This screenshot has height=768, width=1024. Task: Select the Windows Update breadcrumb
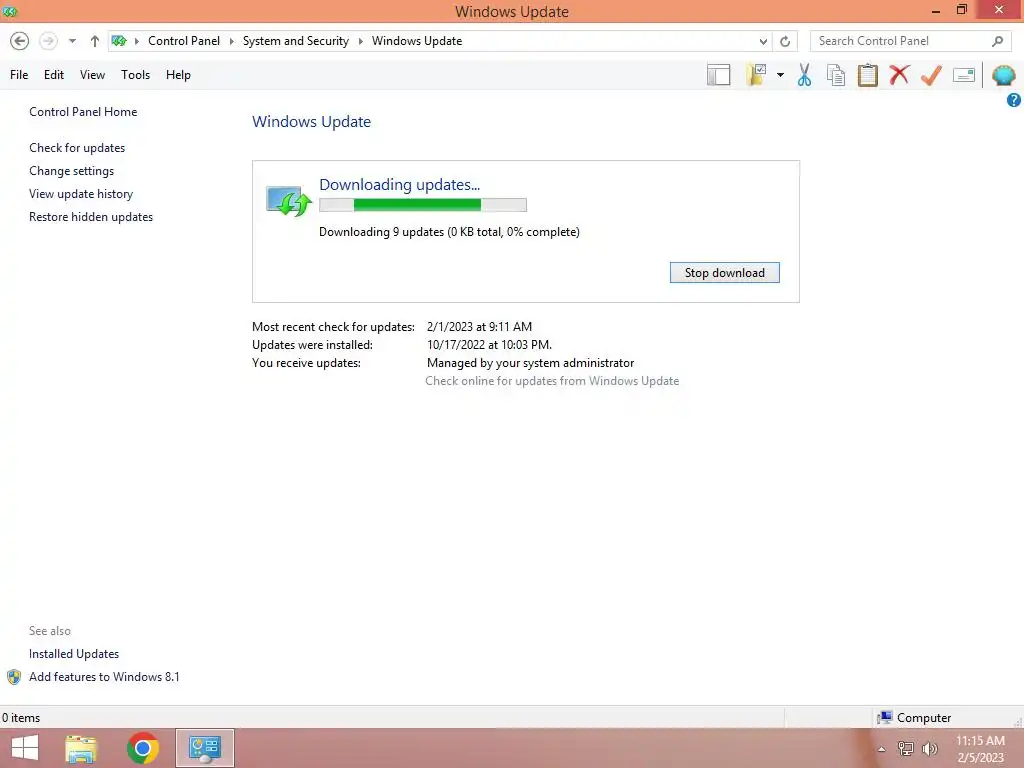tap(417, 41)
